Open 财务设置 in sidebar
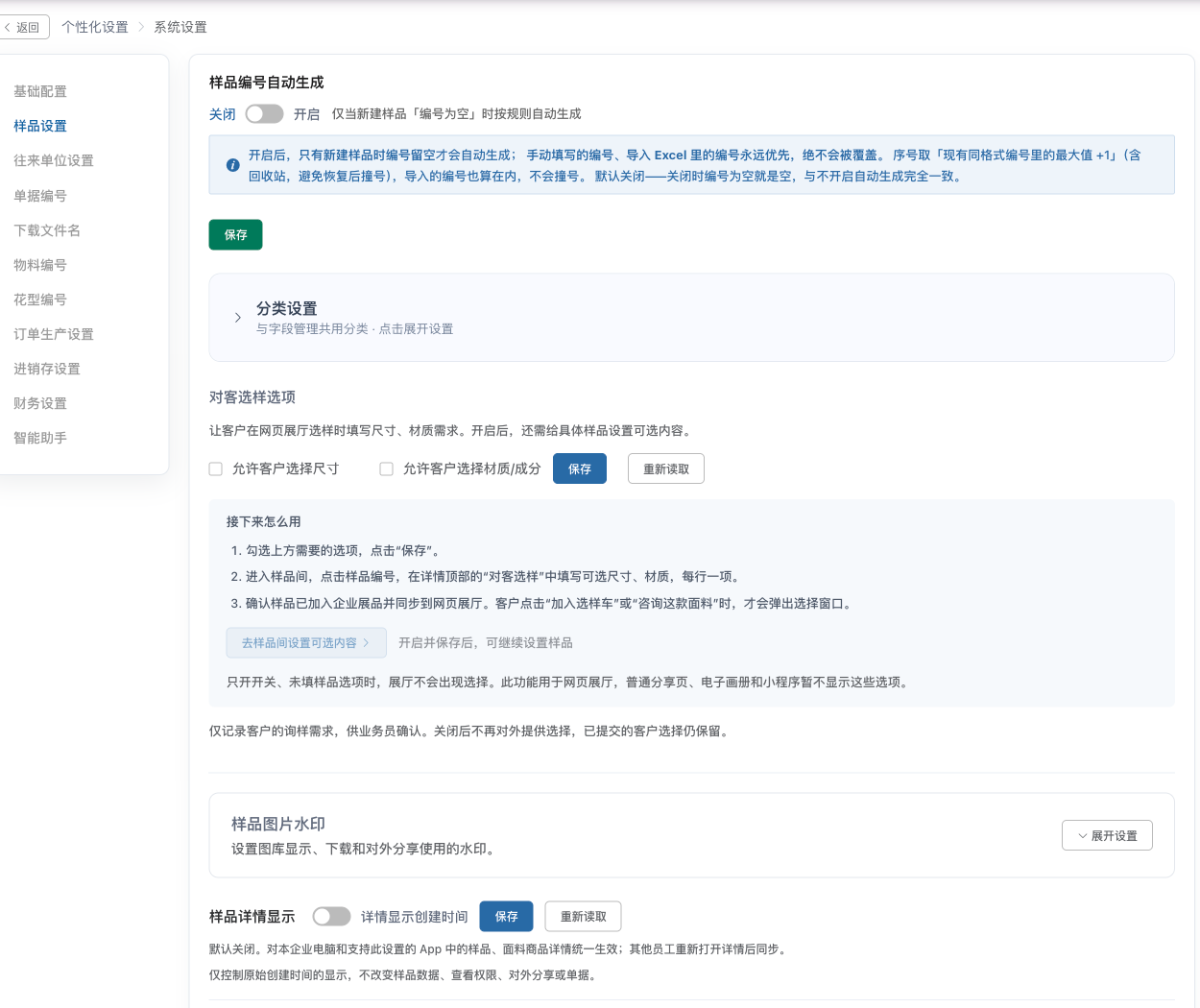 (x=40, y=403)
